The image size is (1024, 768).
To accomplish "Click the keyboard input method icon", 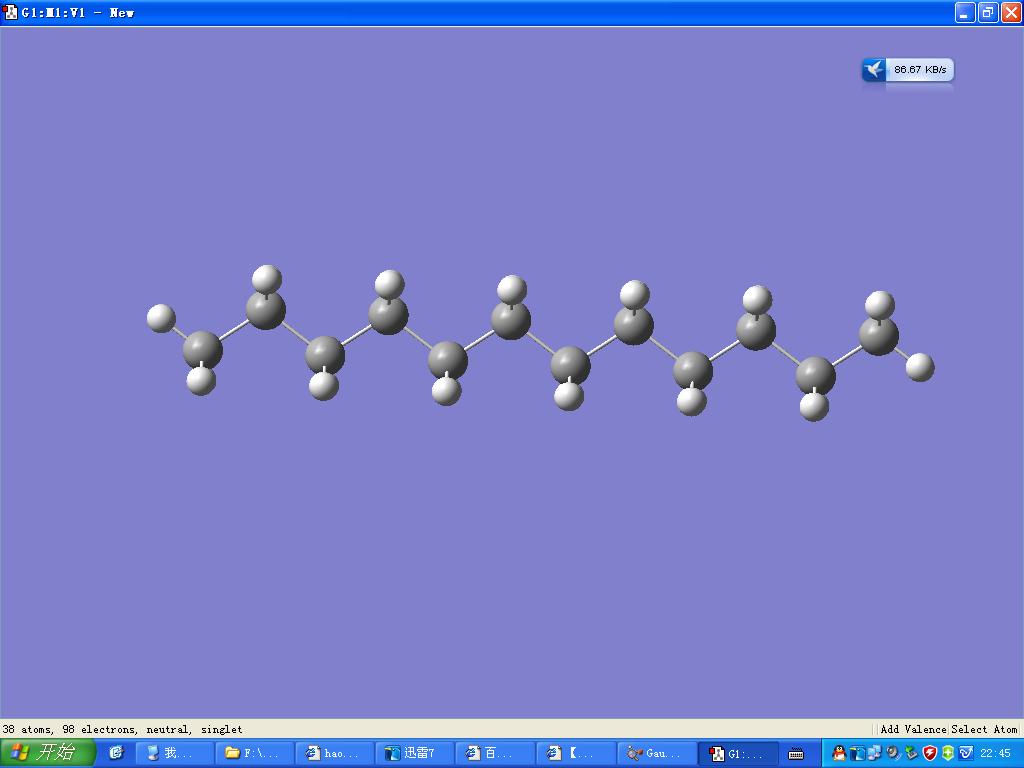I will pyautogui.click(x=795, y=754).
